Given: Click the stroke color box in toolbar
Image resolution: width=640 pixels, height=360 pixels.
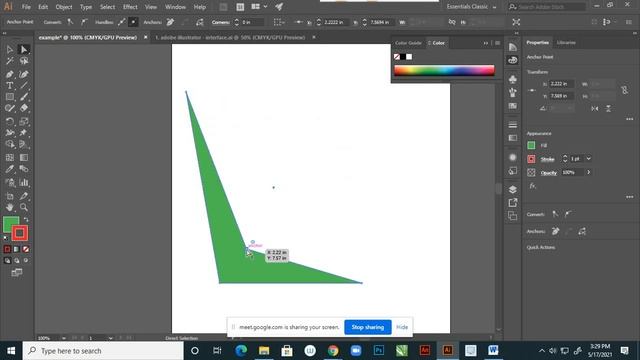Looking at the screenshot, I should [20, 233].
